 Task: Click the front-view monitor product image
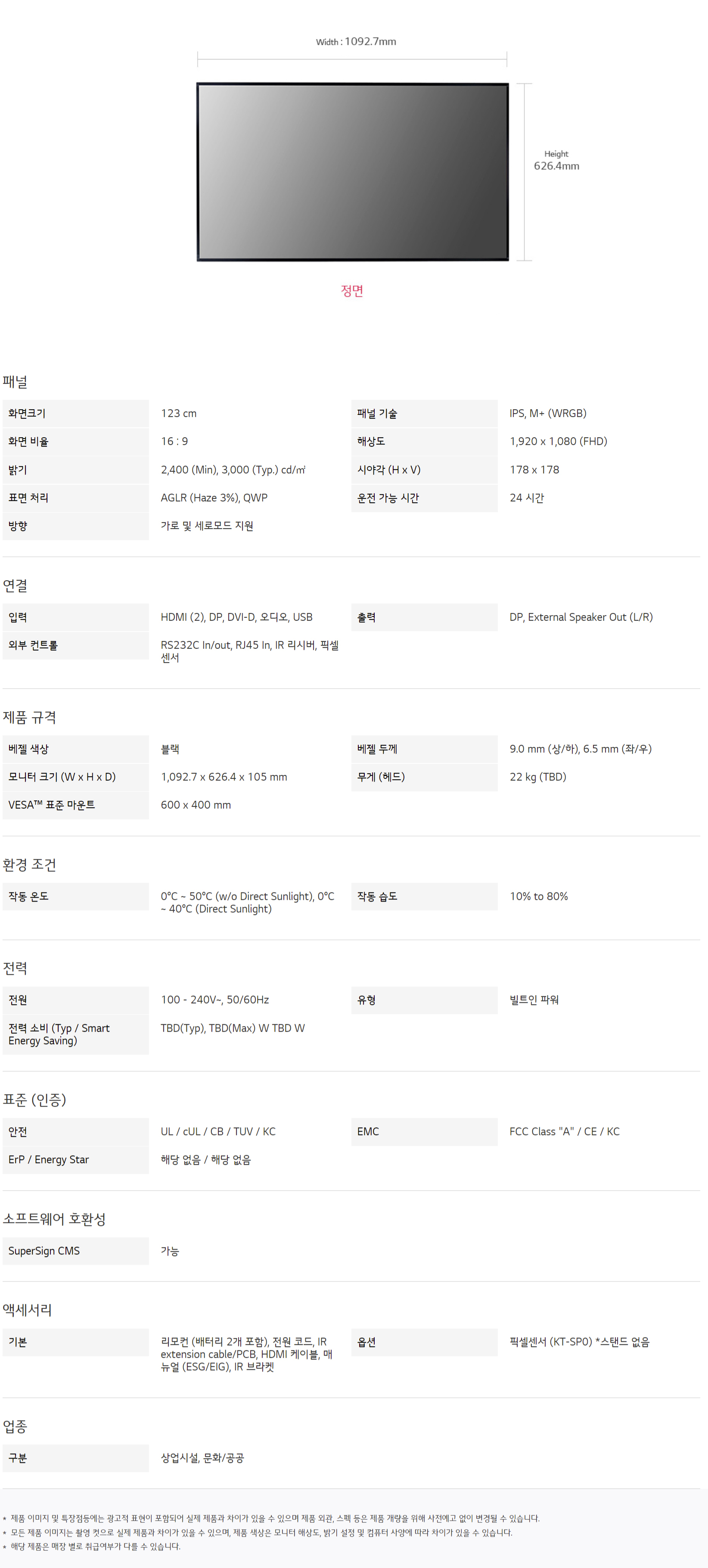352,172
